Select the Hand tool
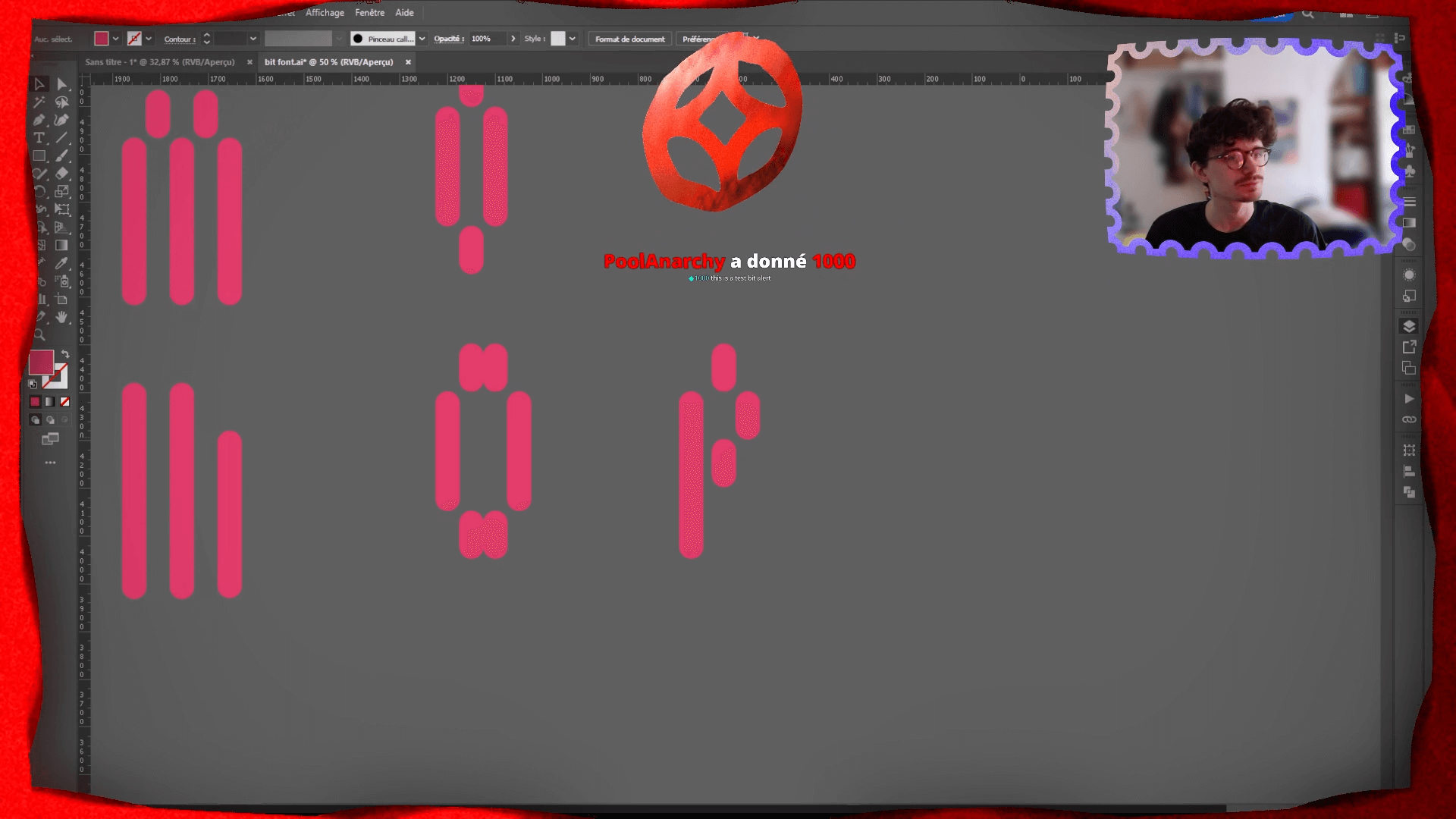This screenshot has height=819, width=1456. tap(62, 318)
